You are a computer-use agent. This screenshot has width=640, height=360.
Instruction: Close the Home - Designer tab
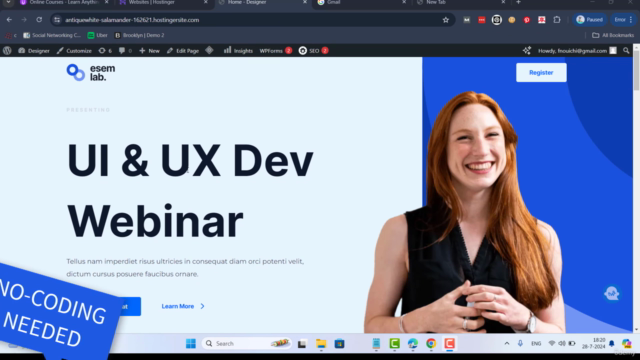coord(304,2)
